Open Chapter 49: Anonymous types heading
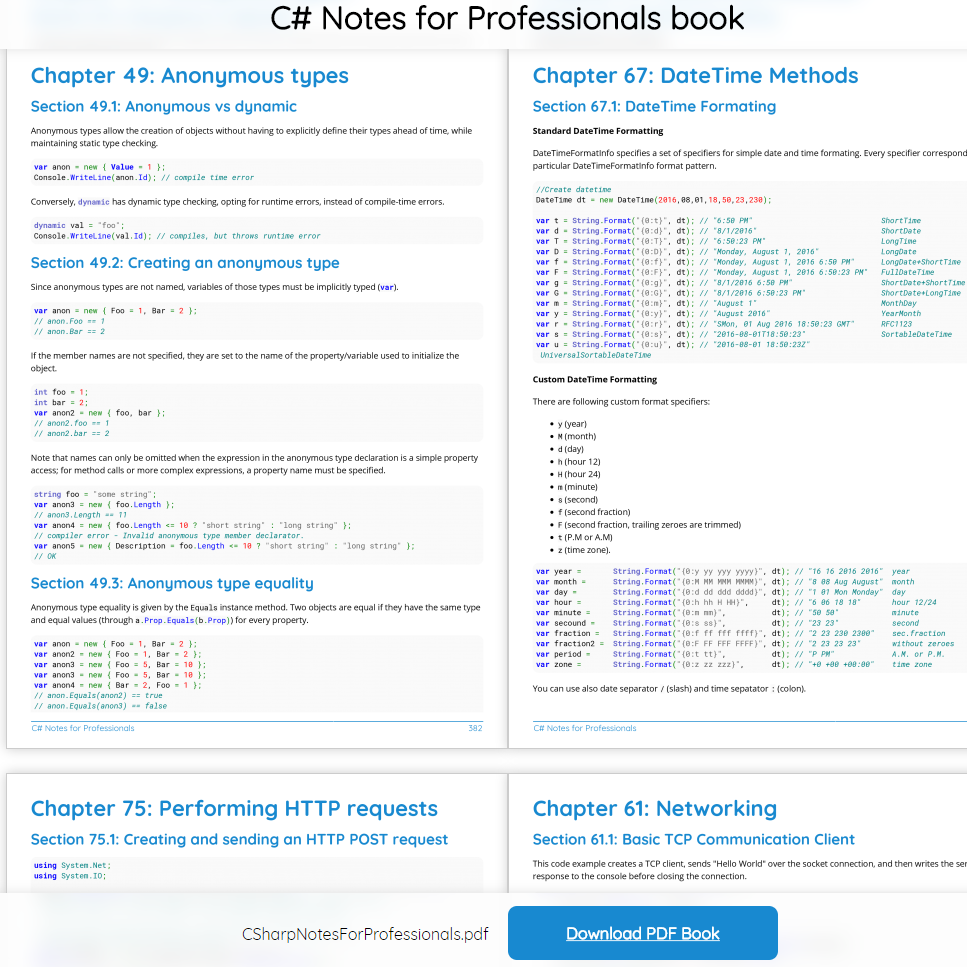Image resolution: width=967 pixels, height=967 pixels. click(189, 76)
